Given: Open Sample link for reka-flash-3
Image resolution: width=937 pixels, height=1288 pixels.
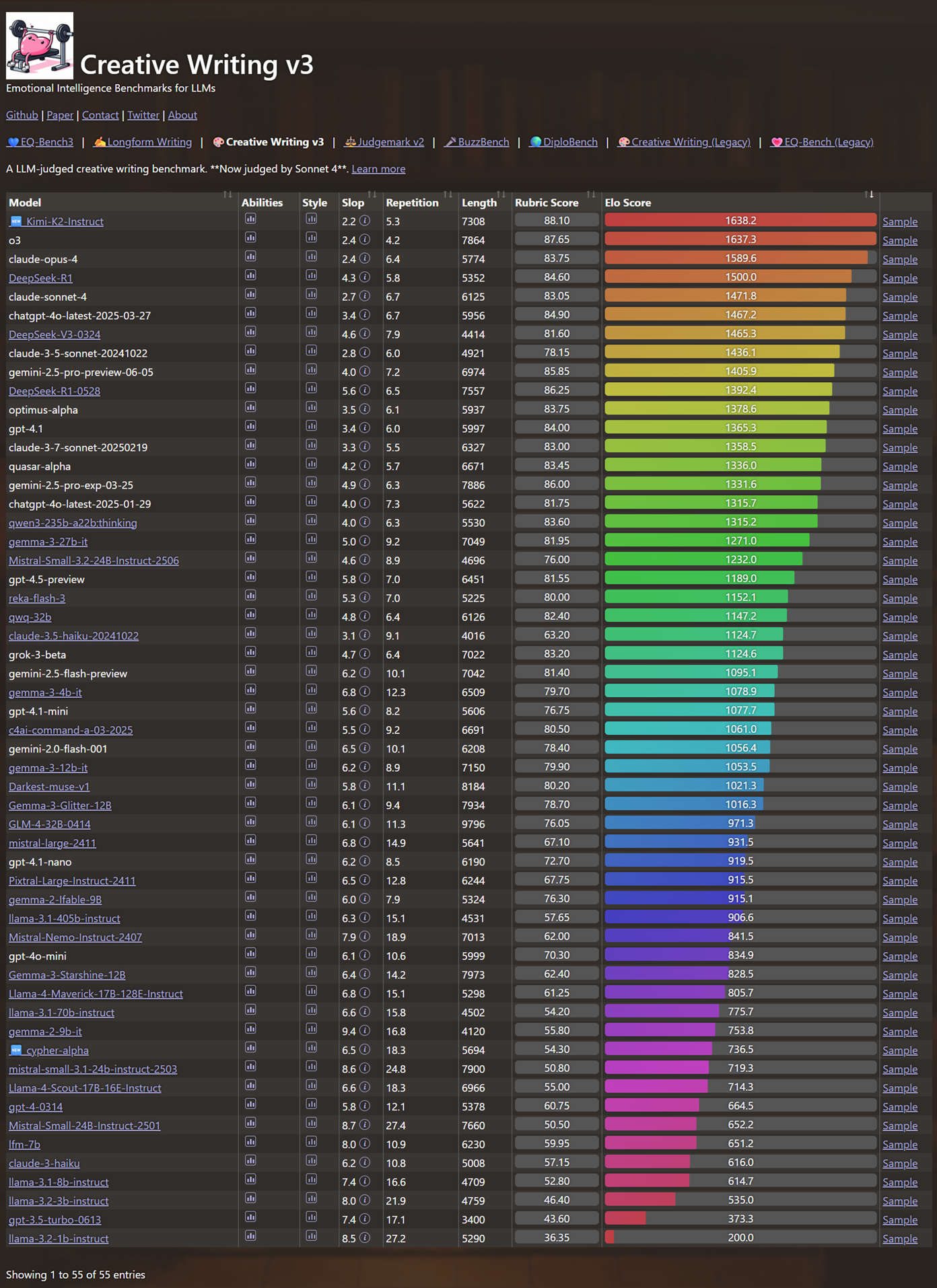Looking at the screenshot, I should click(900, 598).
